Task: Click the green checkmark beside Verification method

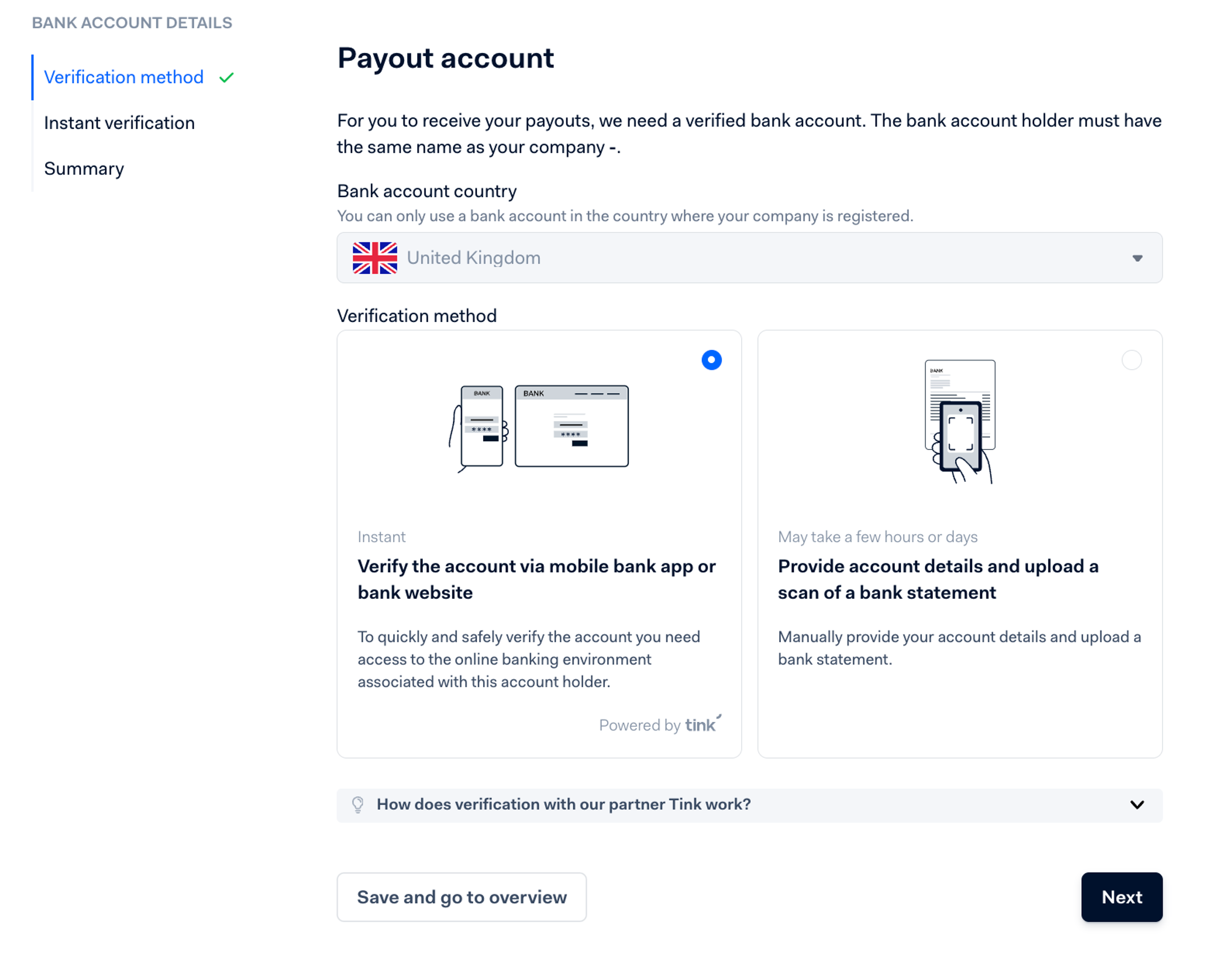Action: point(227,78)
